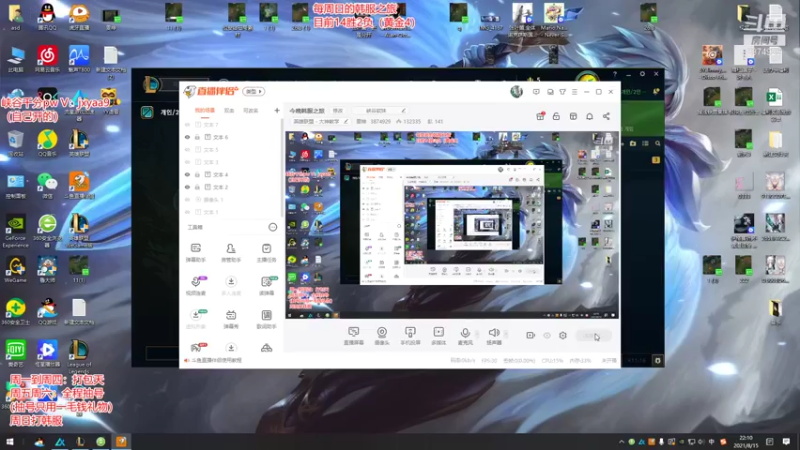The width and height of the screenshot is (800, 450).
Task: Add 摄像头 camera source
Action: pos(382,336)
